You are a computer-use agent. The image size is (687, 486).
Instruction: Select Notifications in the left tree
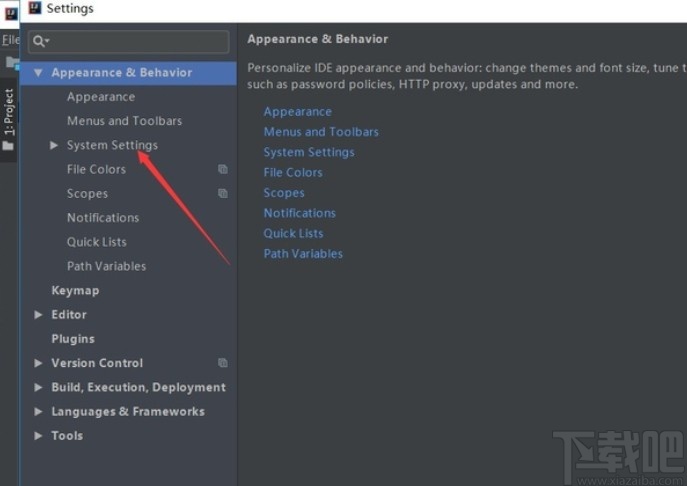103,217
